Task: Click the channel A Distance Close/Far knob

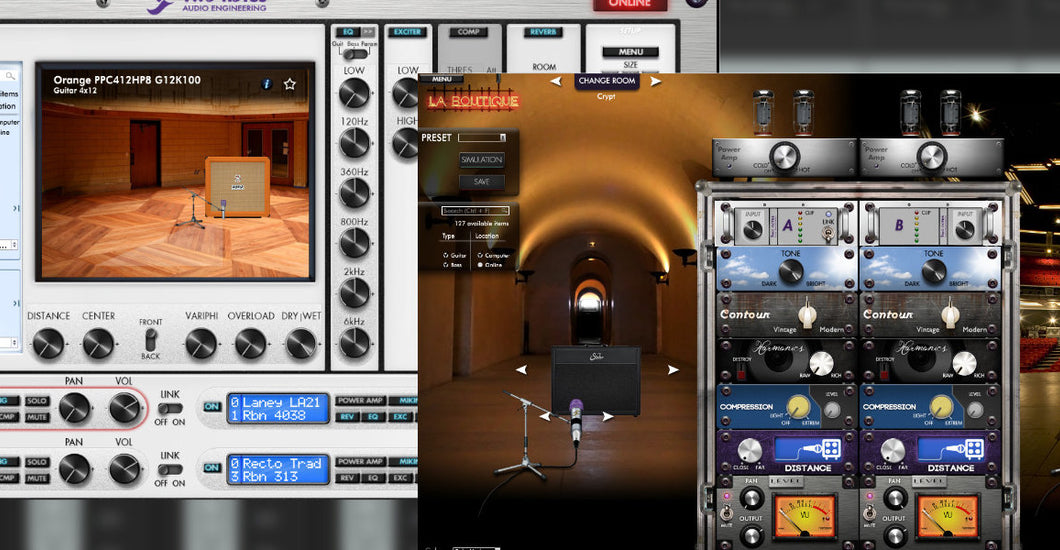Action: [x=750, y=450]
